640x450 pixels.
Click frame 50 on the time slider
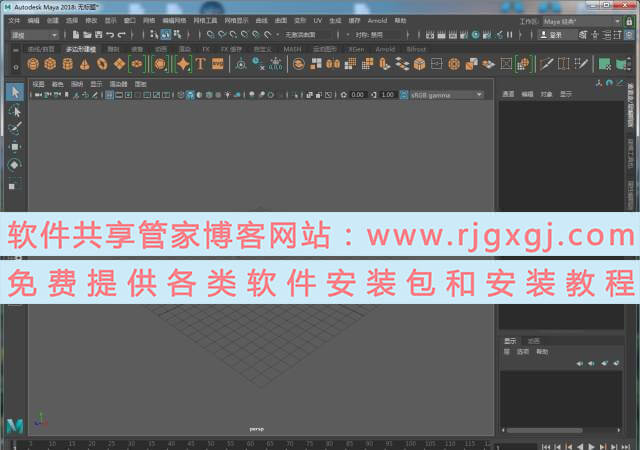click(211, 444)
